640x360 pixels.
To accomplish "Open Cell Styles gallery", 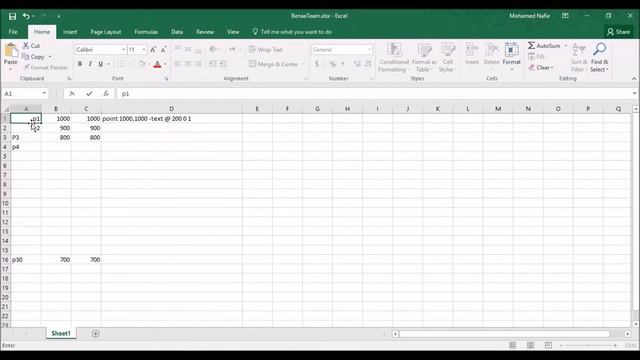I will pyautogui.click(x=447, y=58).
